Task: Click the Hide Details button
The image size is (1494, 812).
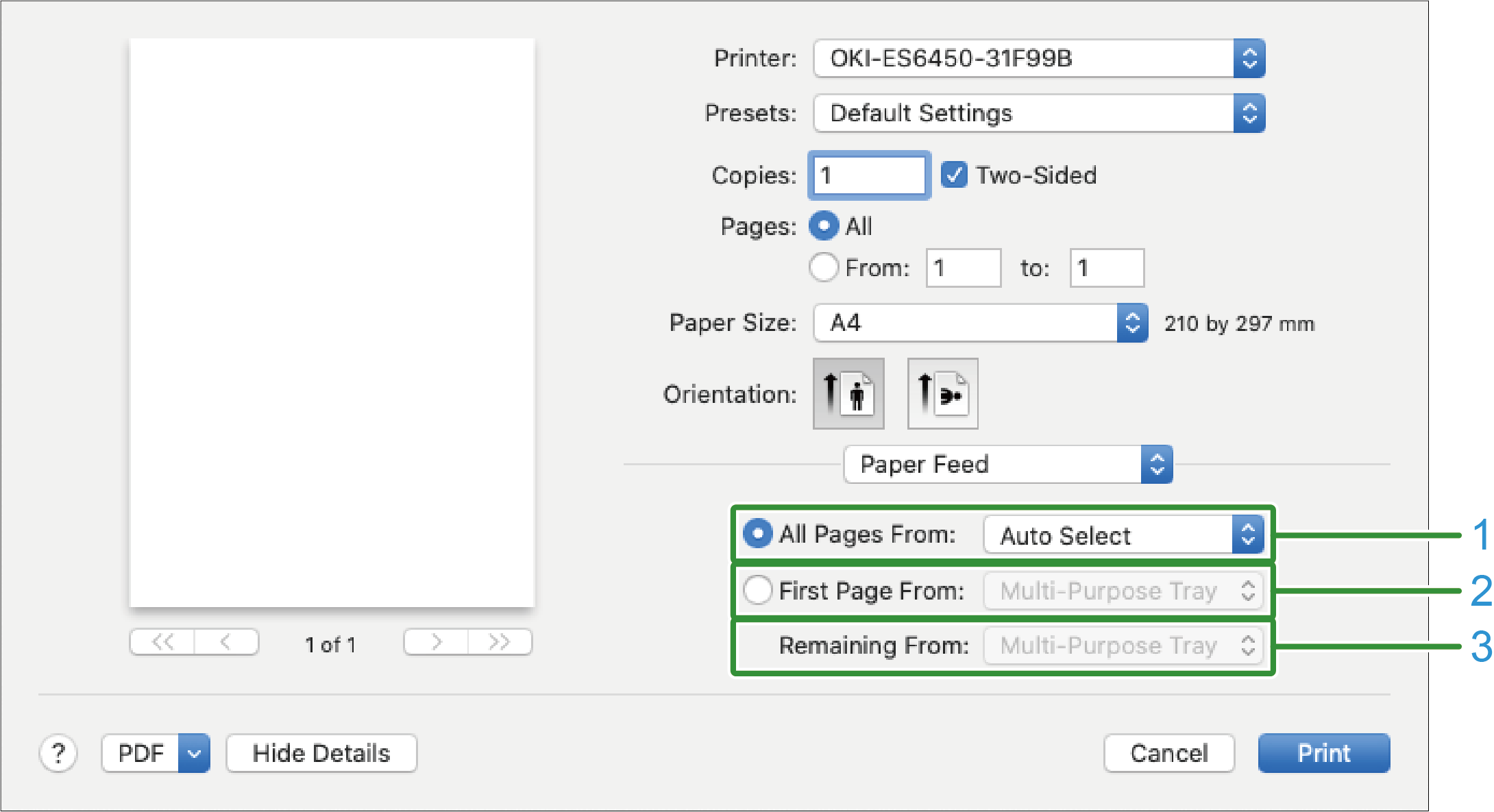Action: [x=321, y=754]
